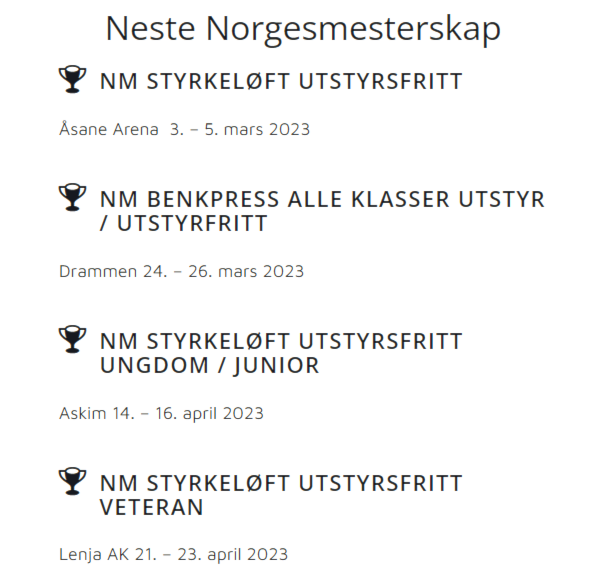Select the 'Åsane Arena' location text
613x574 pixels.
coord(109,128)
